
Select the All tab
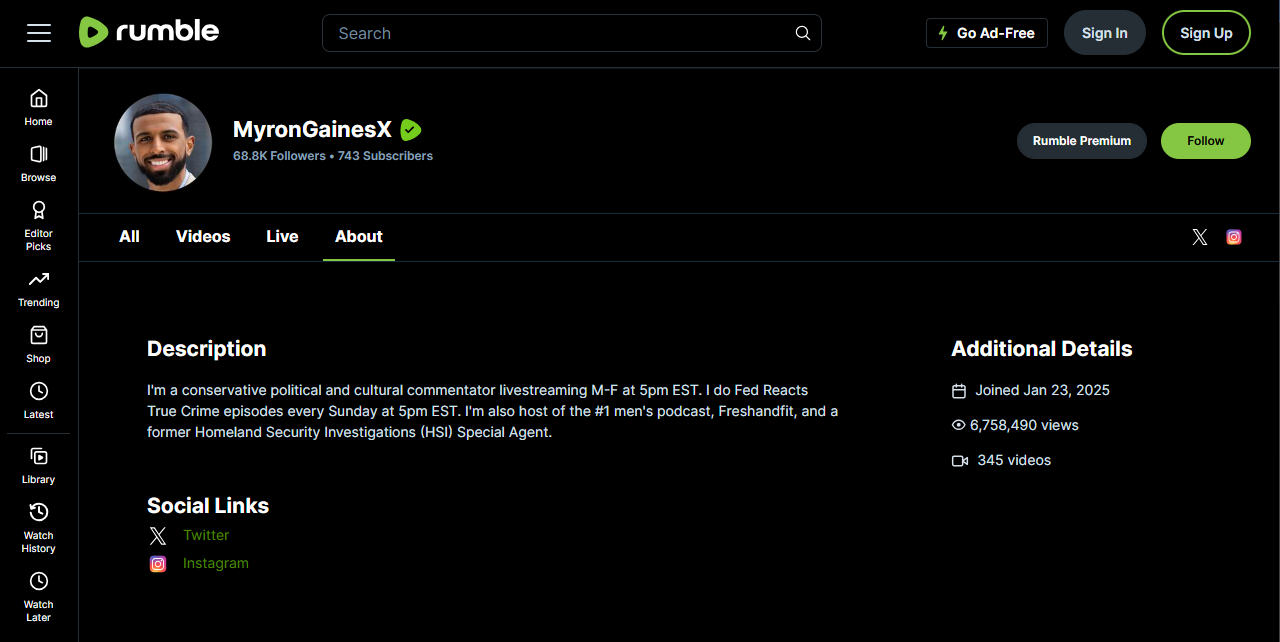pos(129,237)
